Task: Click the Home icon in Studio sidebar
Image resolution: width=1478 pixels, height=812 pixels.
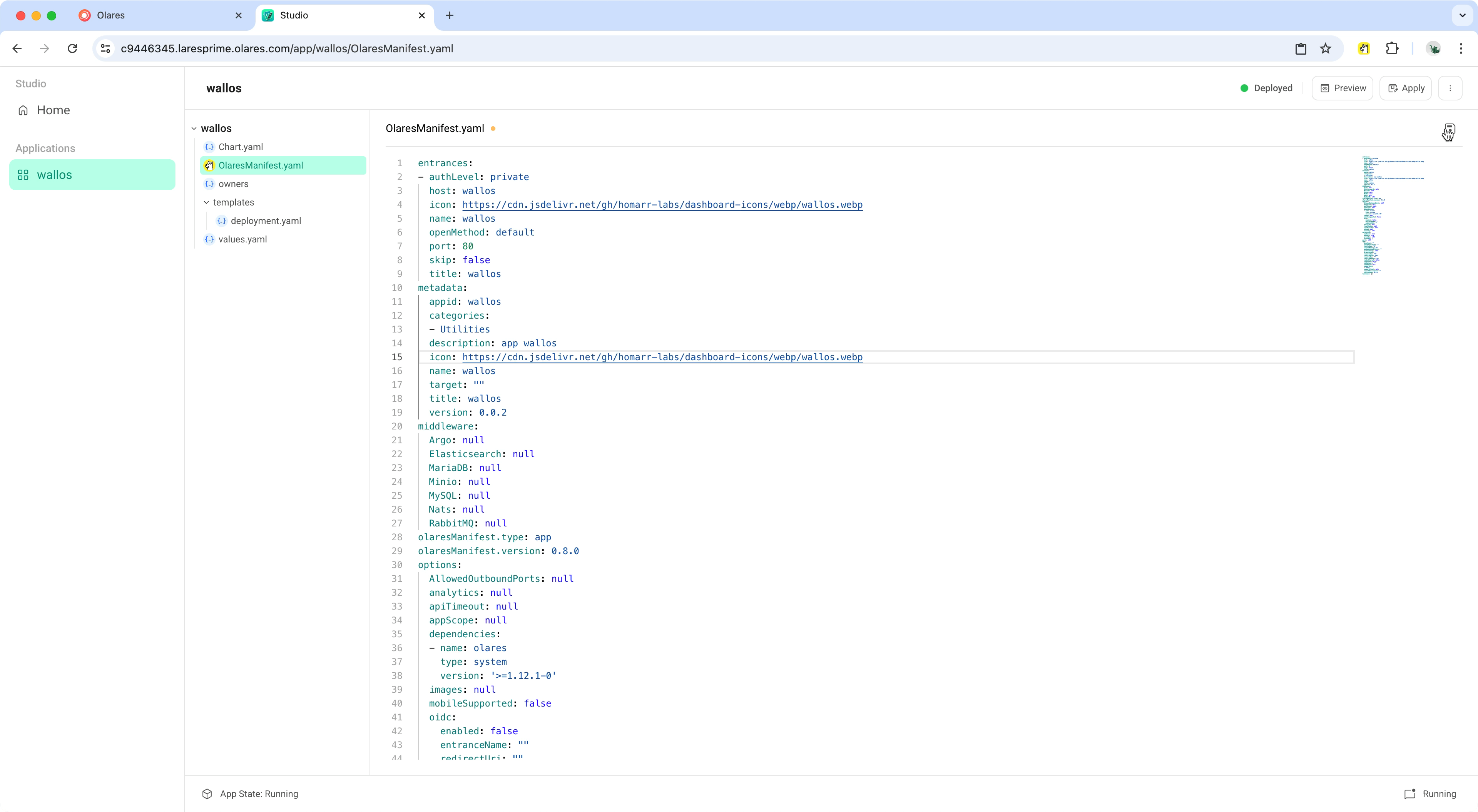Action: coord(23,110)
